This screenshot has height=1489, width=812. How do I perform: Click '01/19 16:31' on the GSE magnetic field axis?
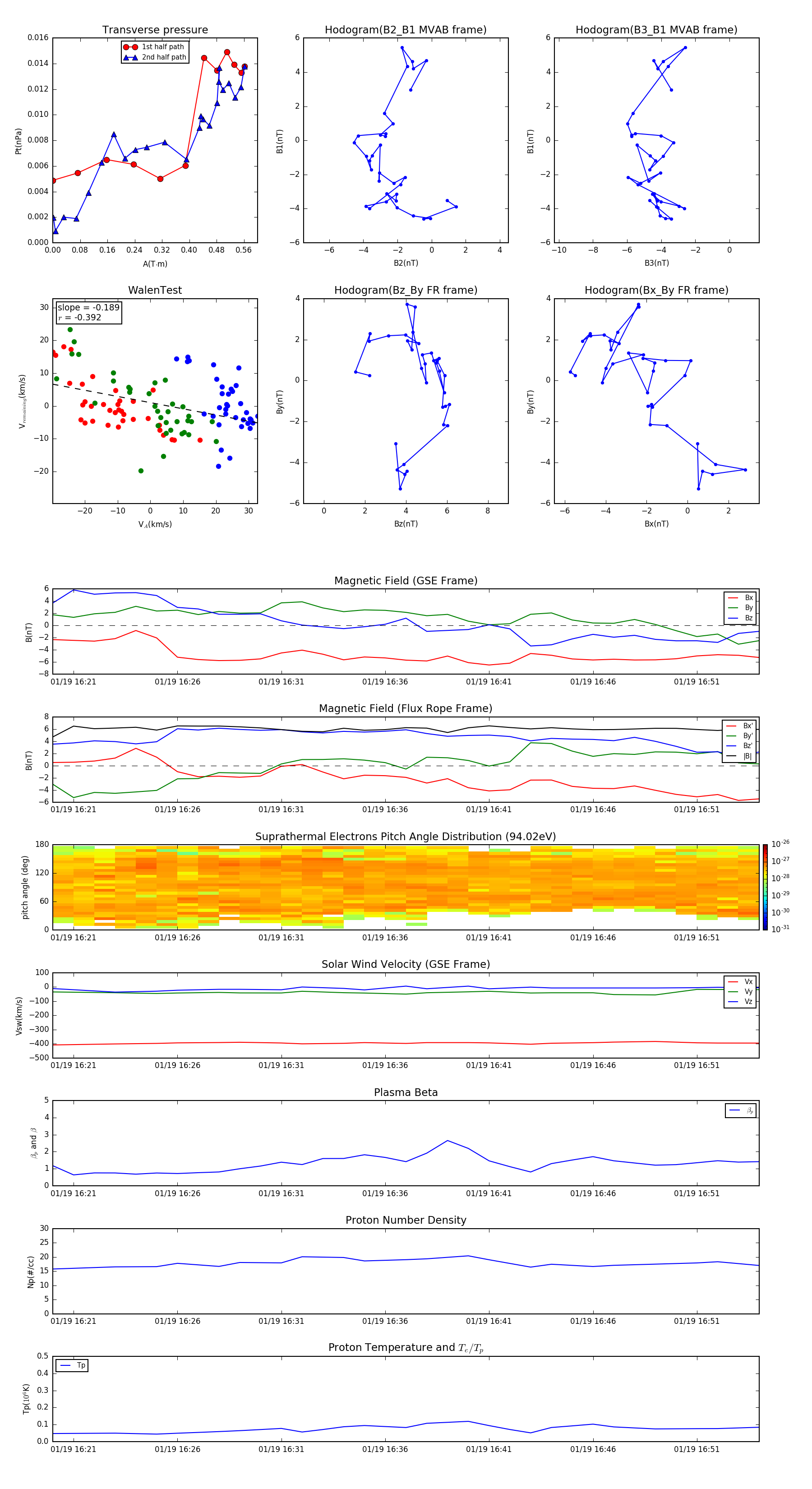pyautogui.click(x=281, y=682)
